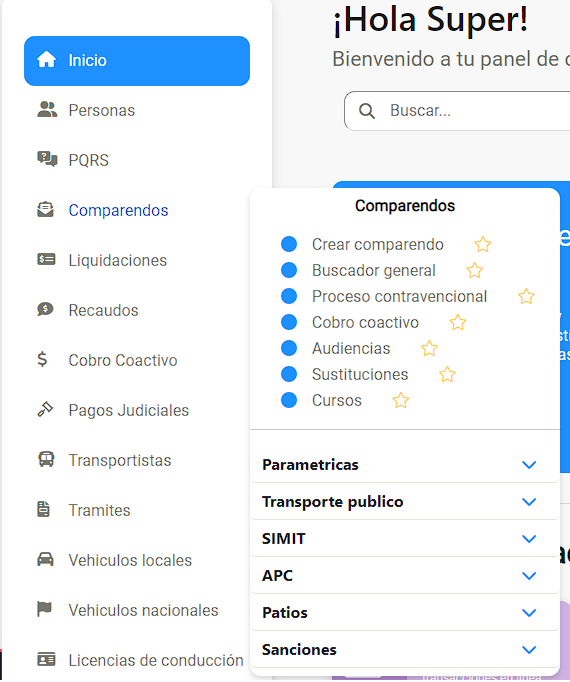
Task: Click the Pagos Judiciales gavel icon
Action: [x=45, y=409]
